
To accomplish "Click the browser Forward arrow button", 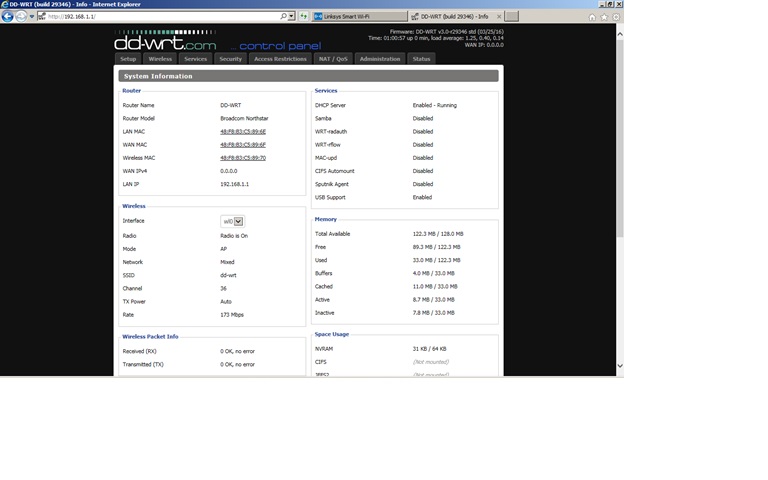I will tap(21, 17).
